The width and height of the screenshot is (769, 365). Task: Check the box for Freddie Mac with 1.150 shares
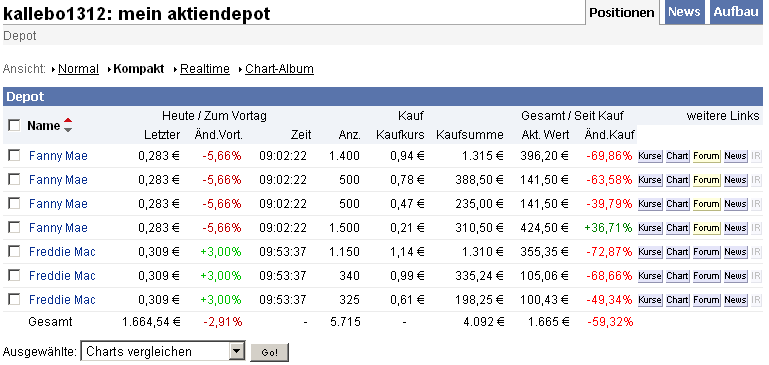pyautogui.click(x=14, y=252)
